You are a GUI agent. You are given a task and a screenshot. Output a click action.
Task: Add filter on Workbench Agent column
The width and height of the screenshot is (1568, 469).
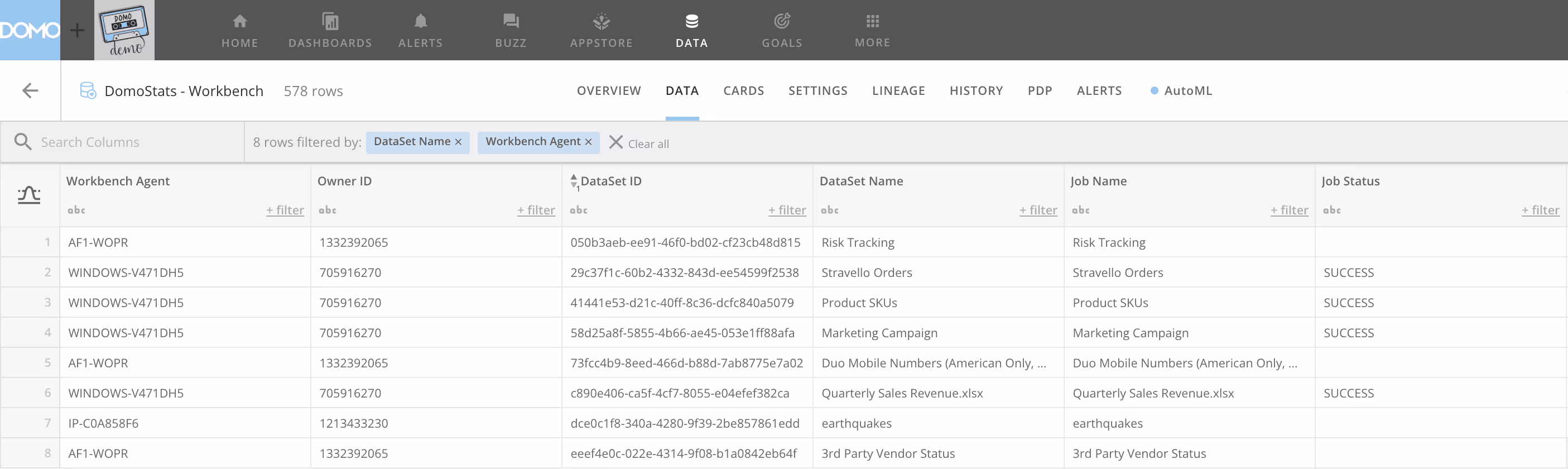(285, 210)
